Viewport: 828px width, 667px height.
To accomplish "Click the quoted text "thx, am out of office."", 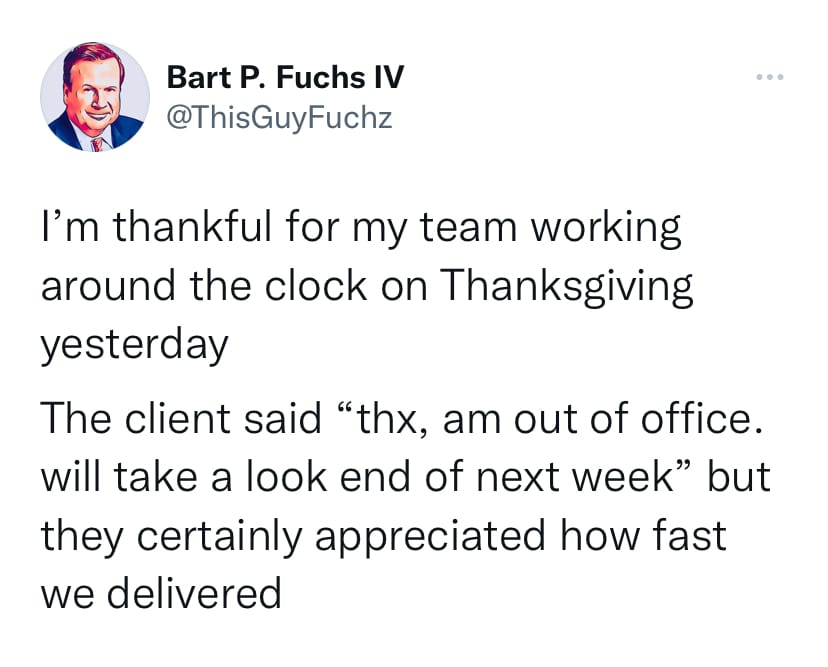I will 562,419.
